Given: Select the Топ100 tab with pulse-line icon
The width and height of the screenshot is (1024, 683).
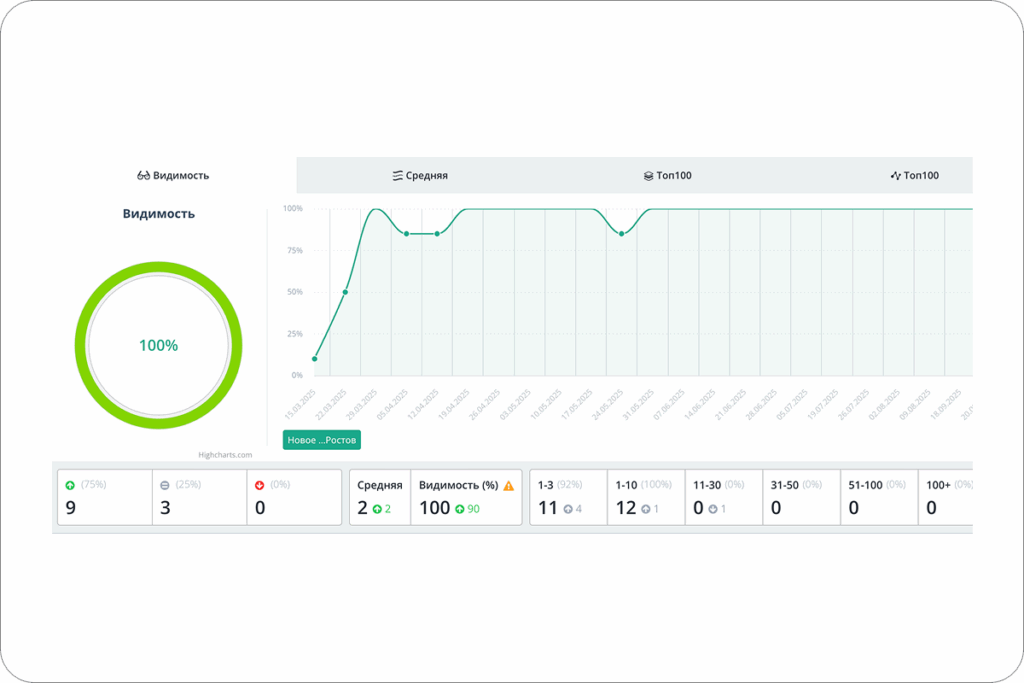Looking at the screenshot, I should pyautogui.click(x=914, y=175).
